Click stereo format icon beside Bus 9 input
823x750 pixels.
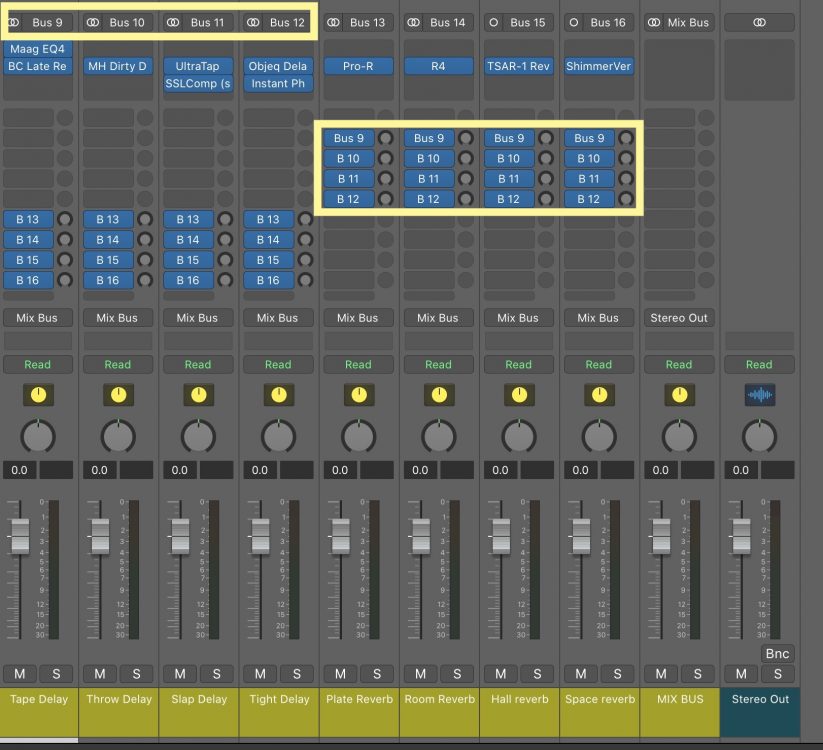pos(14,22)
